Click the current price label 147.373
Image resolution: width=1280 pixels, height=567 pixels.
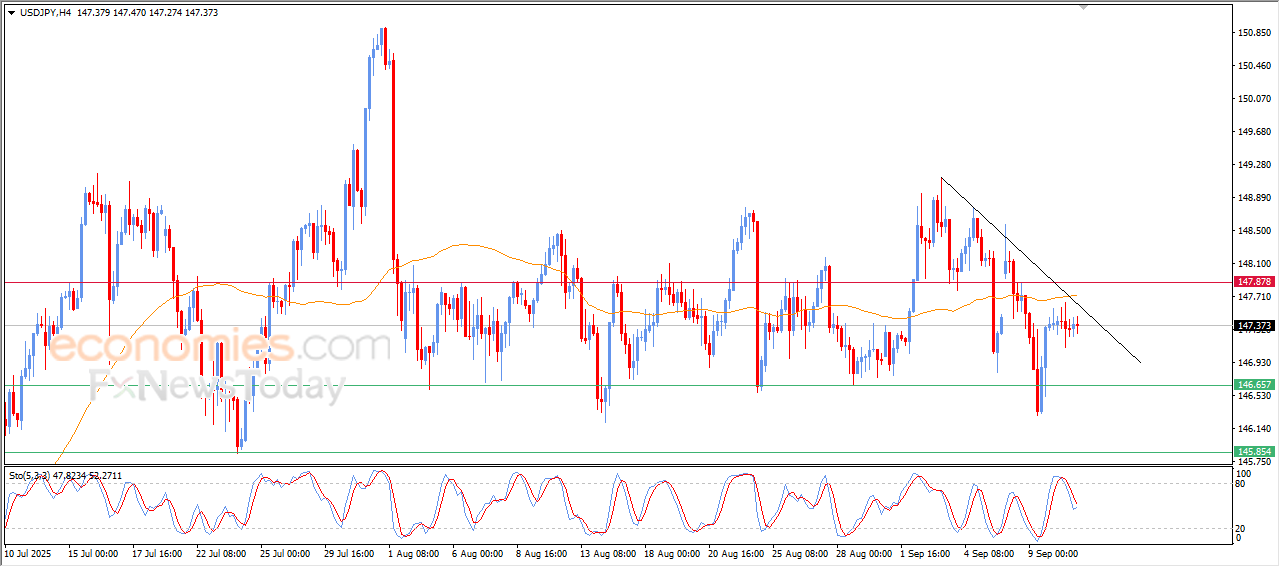(x=1255, y=326)
